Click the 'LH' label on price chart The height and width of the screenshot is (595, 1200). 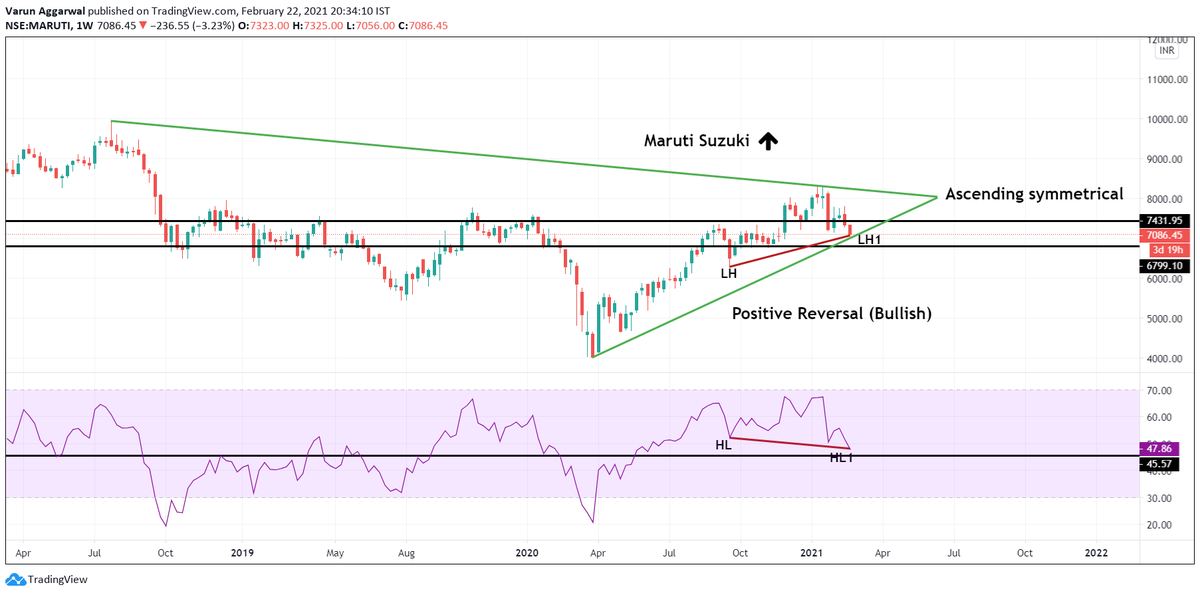tap(729, 273)
